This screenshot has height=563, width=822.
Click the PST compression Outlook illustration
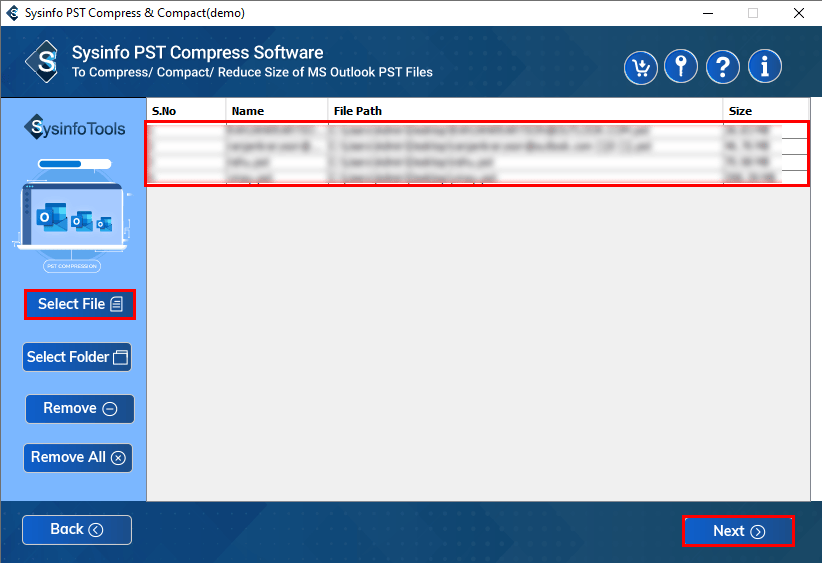72,214
